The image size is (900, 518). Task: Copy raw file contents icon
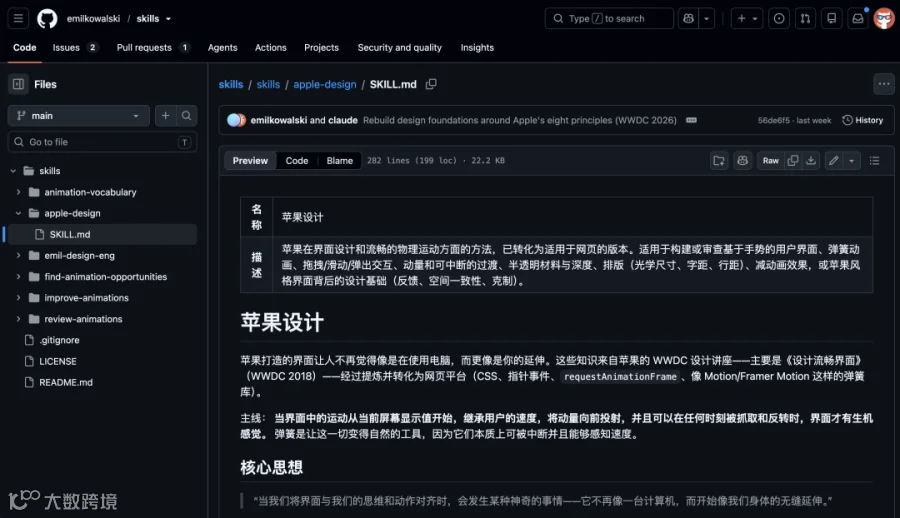(793, 161)
